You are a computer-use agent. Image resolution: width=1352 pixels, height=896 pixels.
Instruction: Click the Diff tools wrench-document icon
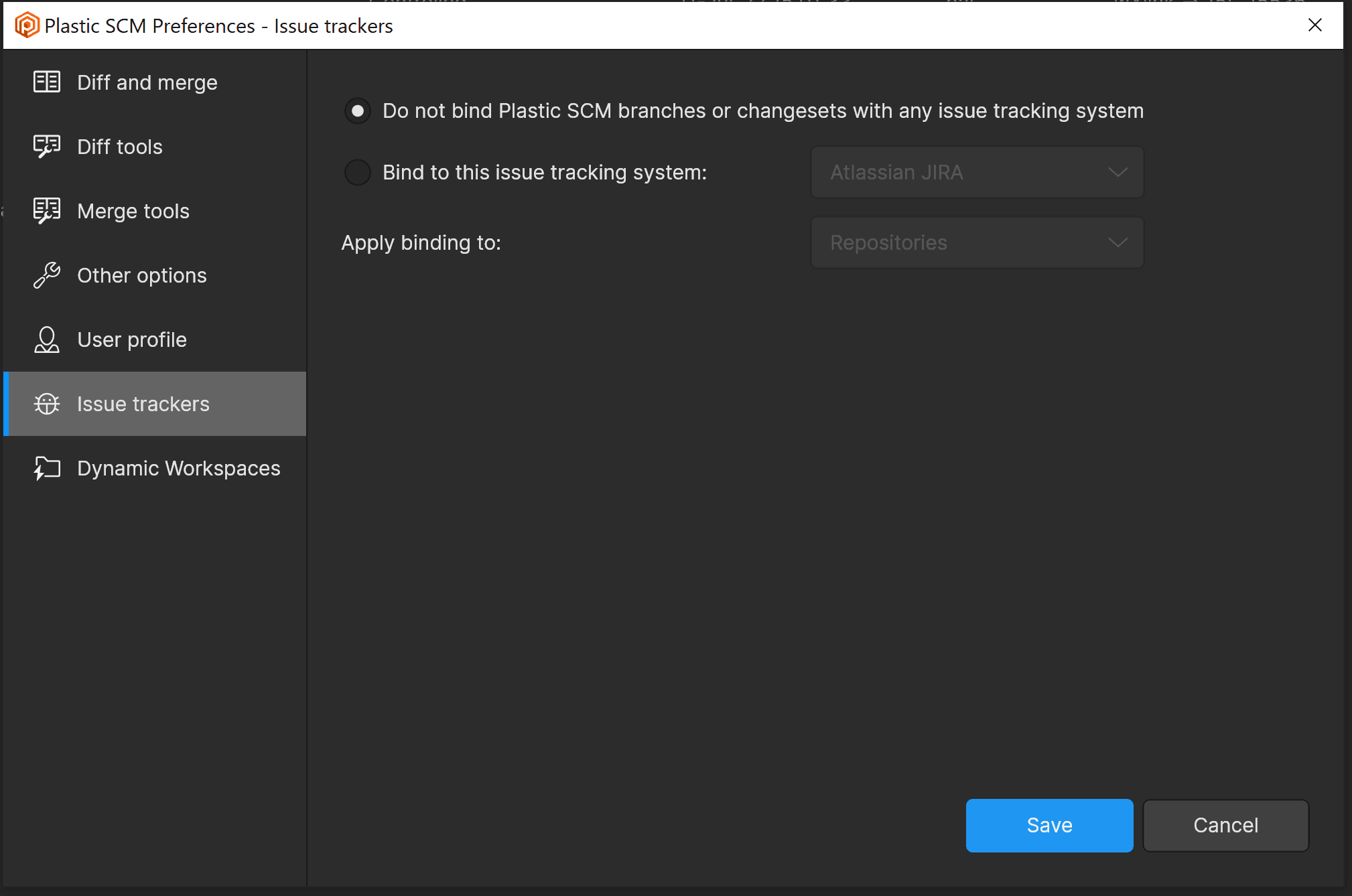[x=47, y=147]
